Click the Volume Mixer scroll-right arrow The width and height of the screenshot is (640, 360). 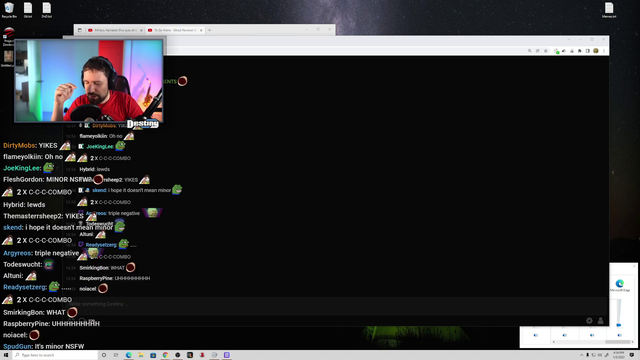pos(633,342)
